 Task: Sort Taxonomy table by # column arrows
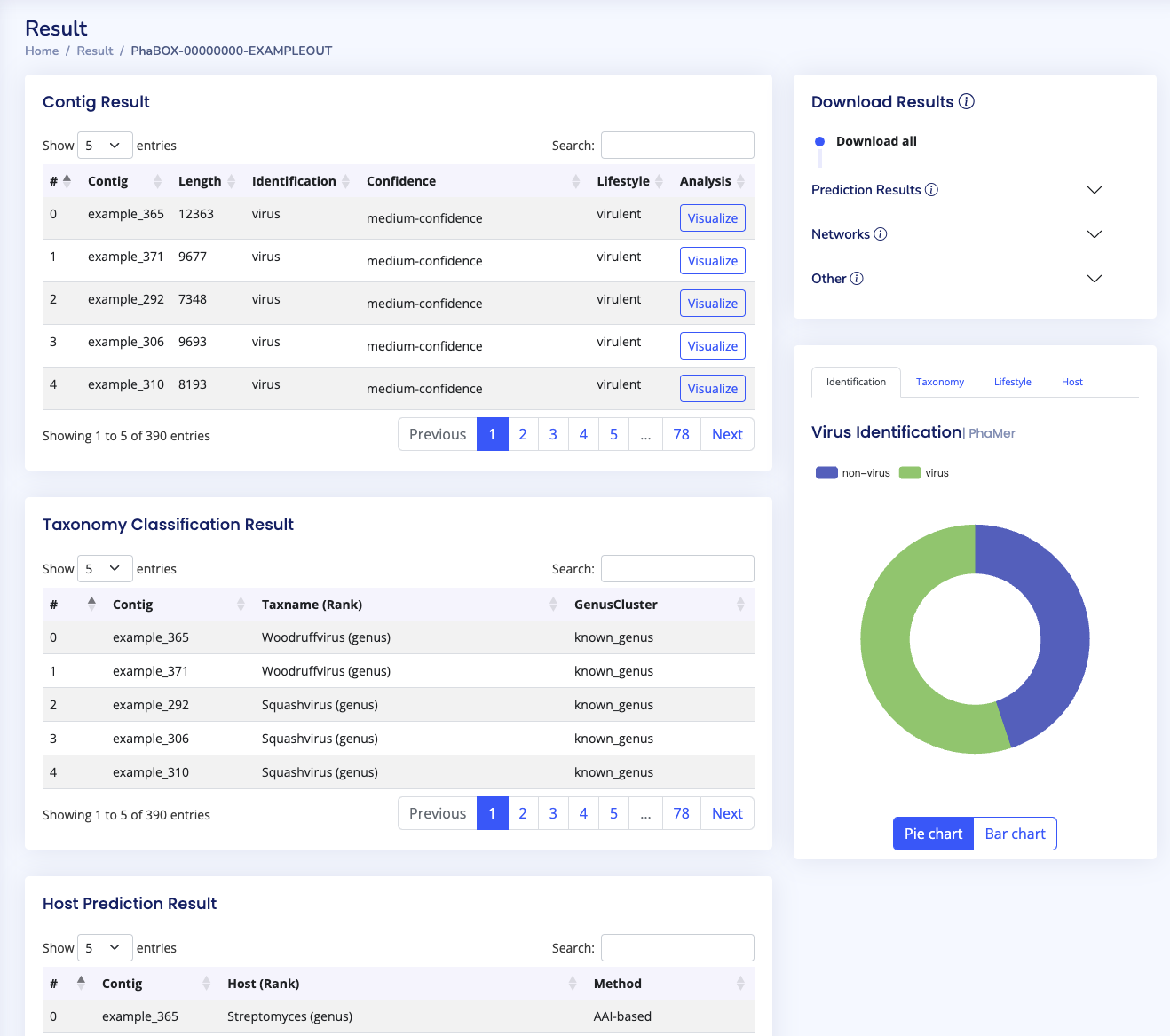pyautogui.click(x=91, y=604)
